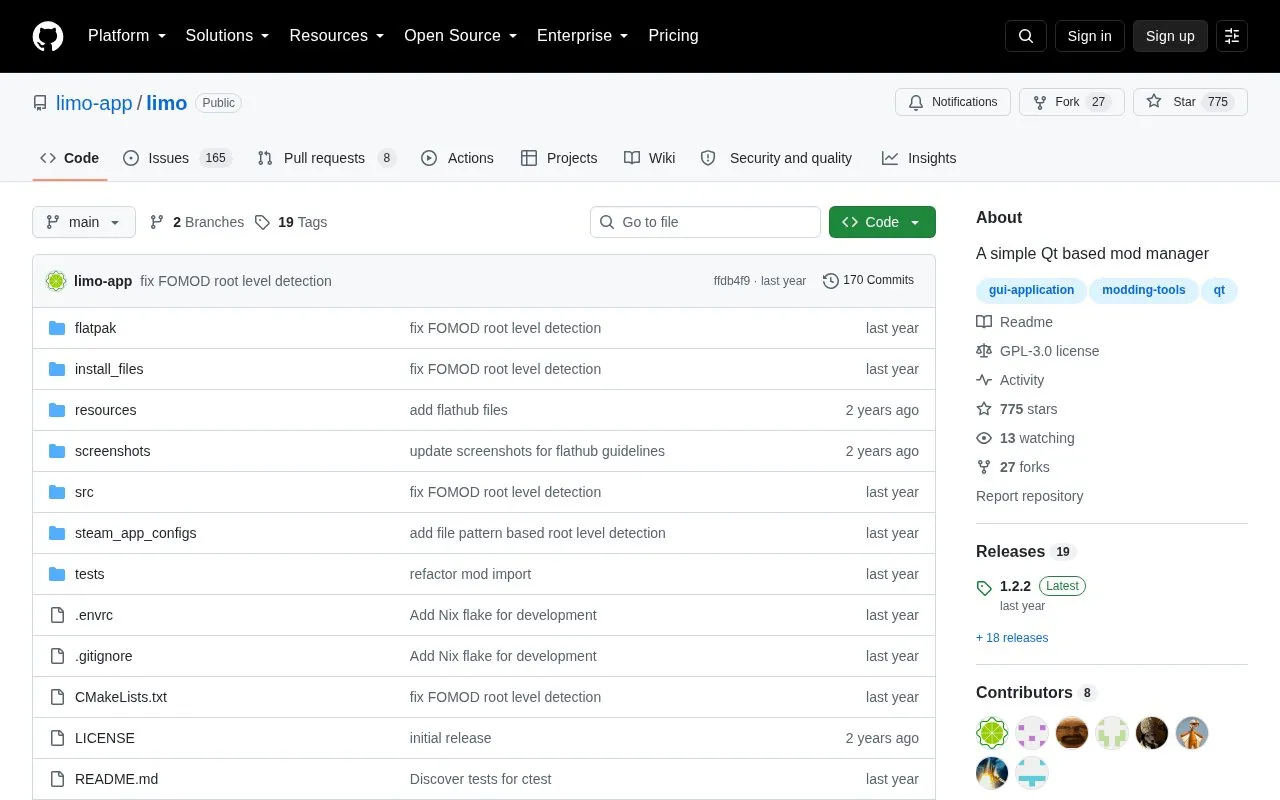The image size is (1280, 800).
Task: Open the Notifications button
Action: click(x=953, y=102)
